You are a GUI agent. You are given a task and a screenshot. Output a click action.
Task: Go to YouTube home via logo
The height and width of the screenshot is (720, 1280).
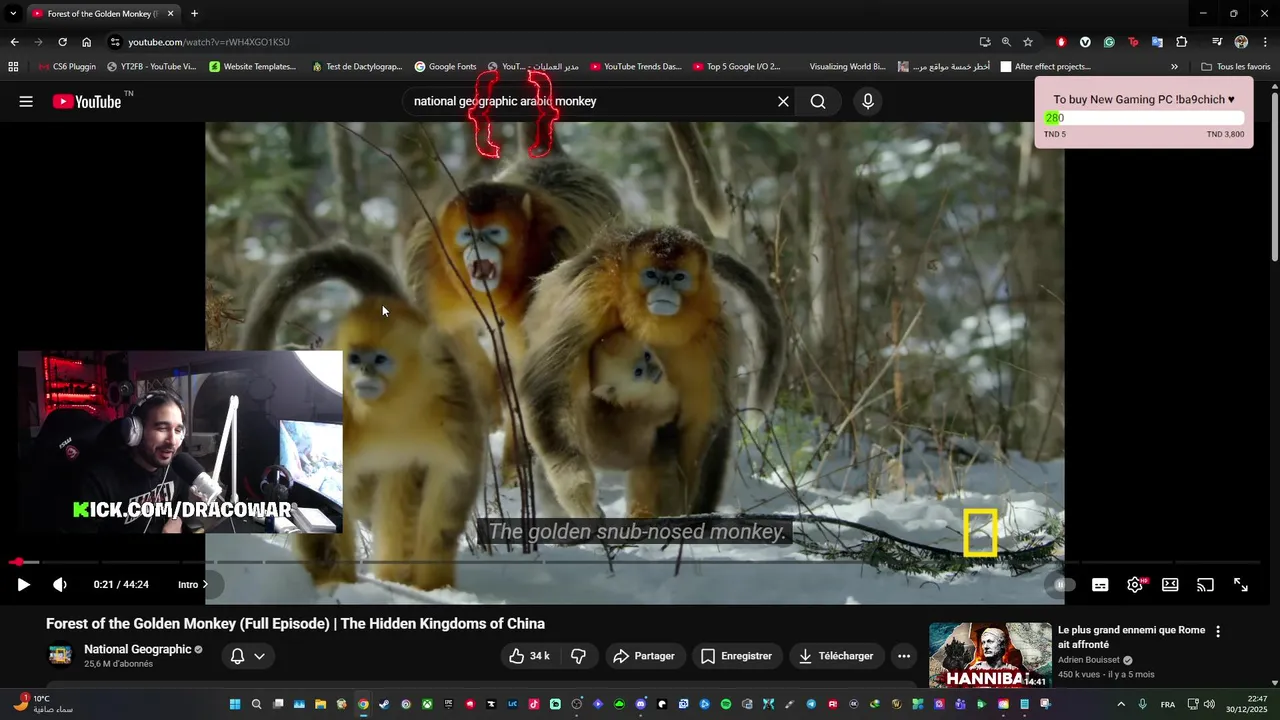pos(87,101)
